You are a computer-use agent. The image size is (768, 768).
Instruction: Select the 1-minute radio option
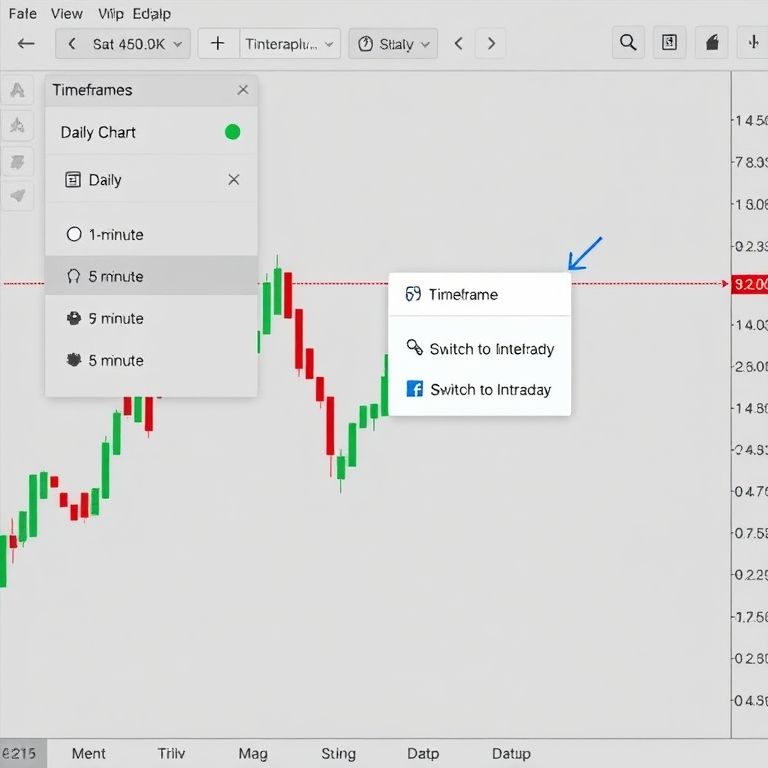pyautogui.click(x=74, y=234)
